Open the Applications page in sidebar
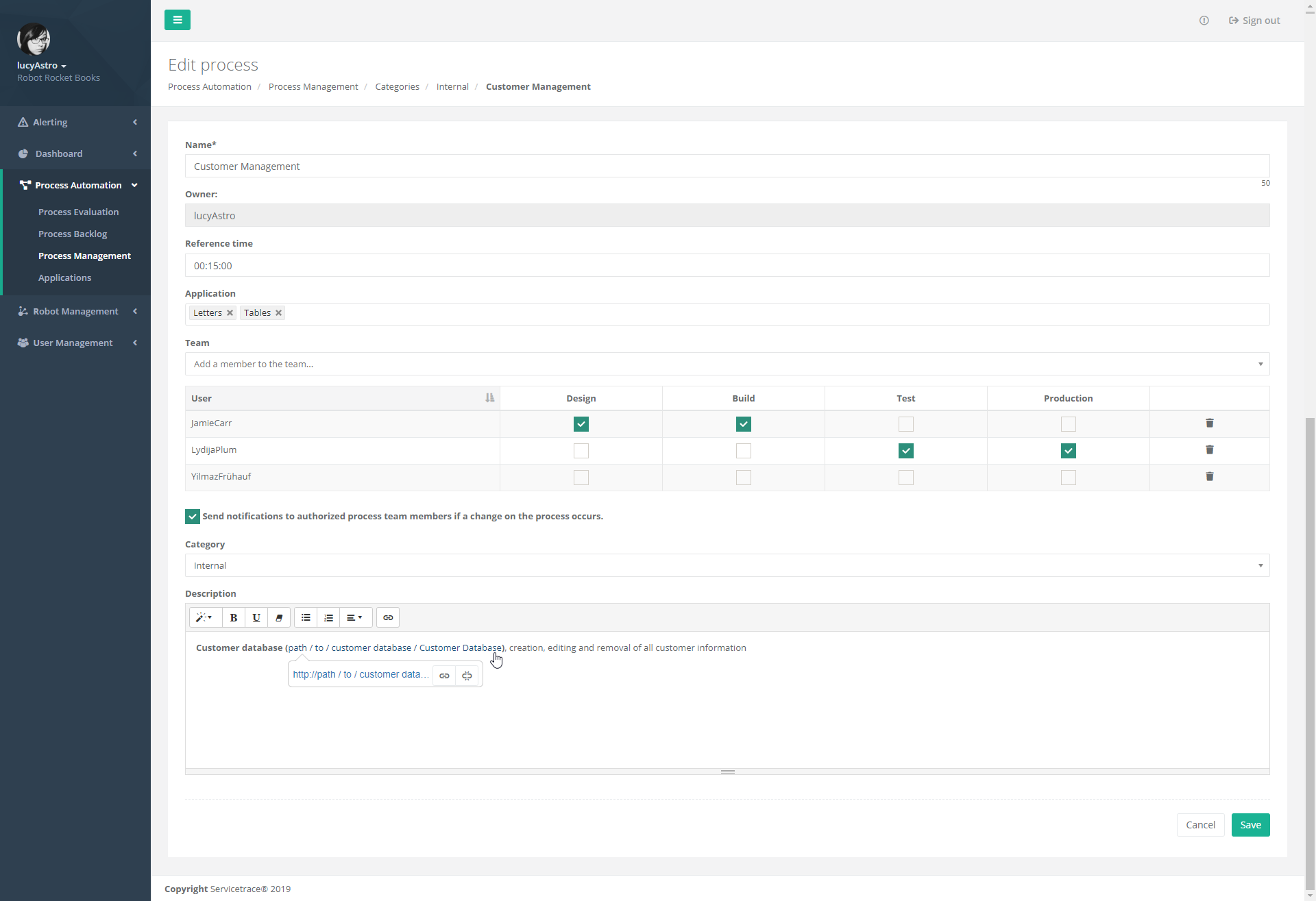Image resolution: width=1316 pixels, height=901 pixels. (x=64, y=277)
